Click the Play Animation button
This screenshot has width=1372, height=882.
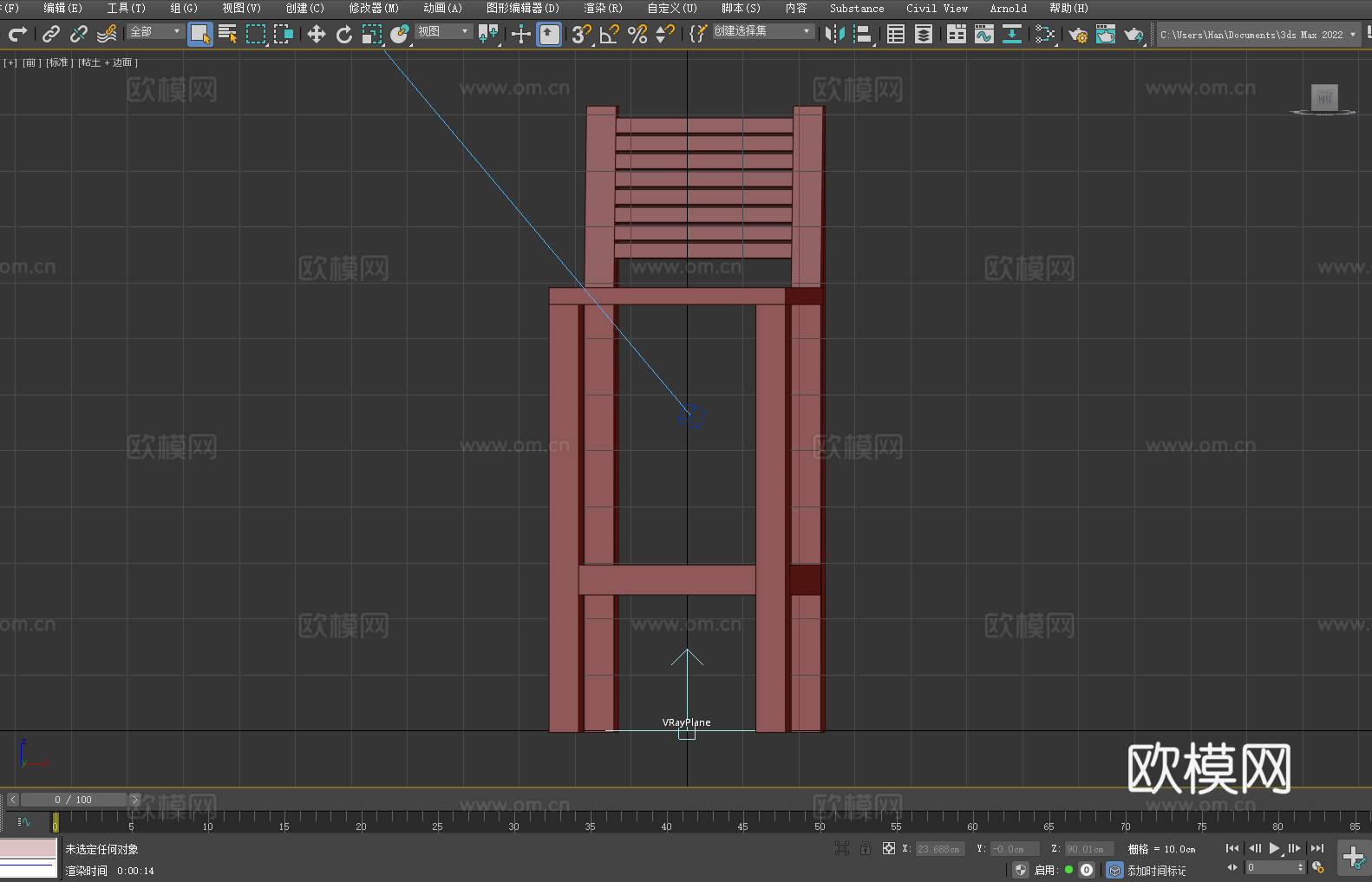[x=1274, y=848]
